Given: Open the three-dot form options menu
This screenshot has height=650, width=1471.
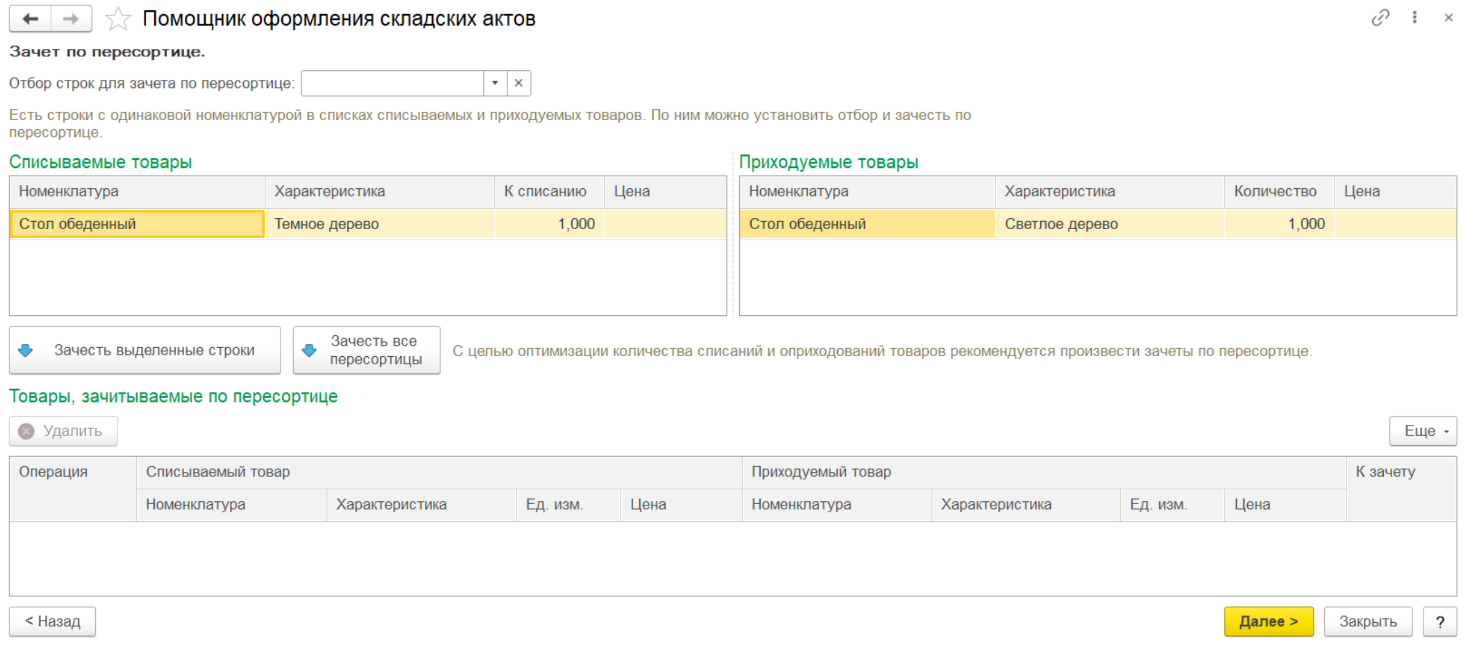Looking at the screenshot, I should 1415,17.
